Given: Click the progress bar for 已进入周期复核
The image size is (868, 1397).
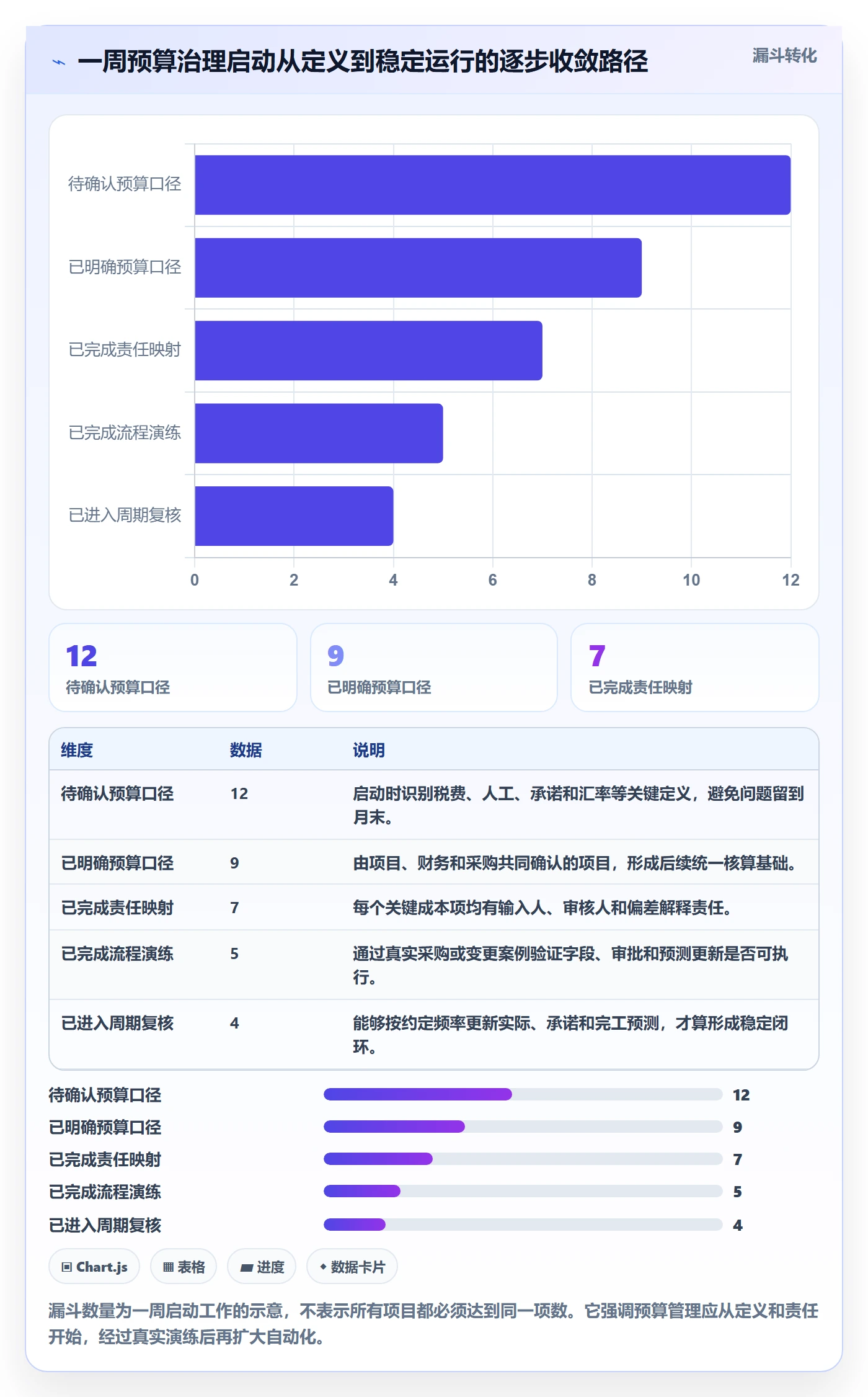Looking at the screenshot, I should 523,1225.
